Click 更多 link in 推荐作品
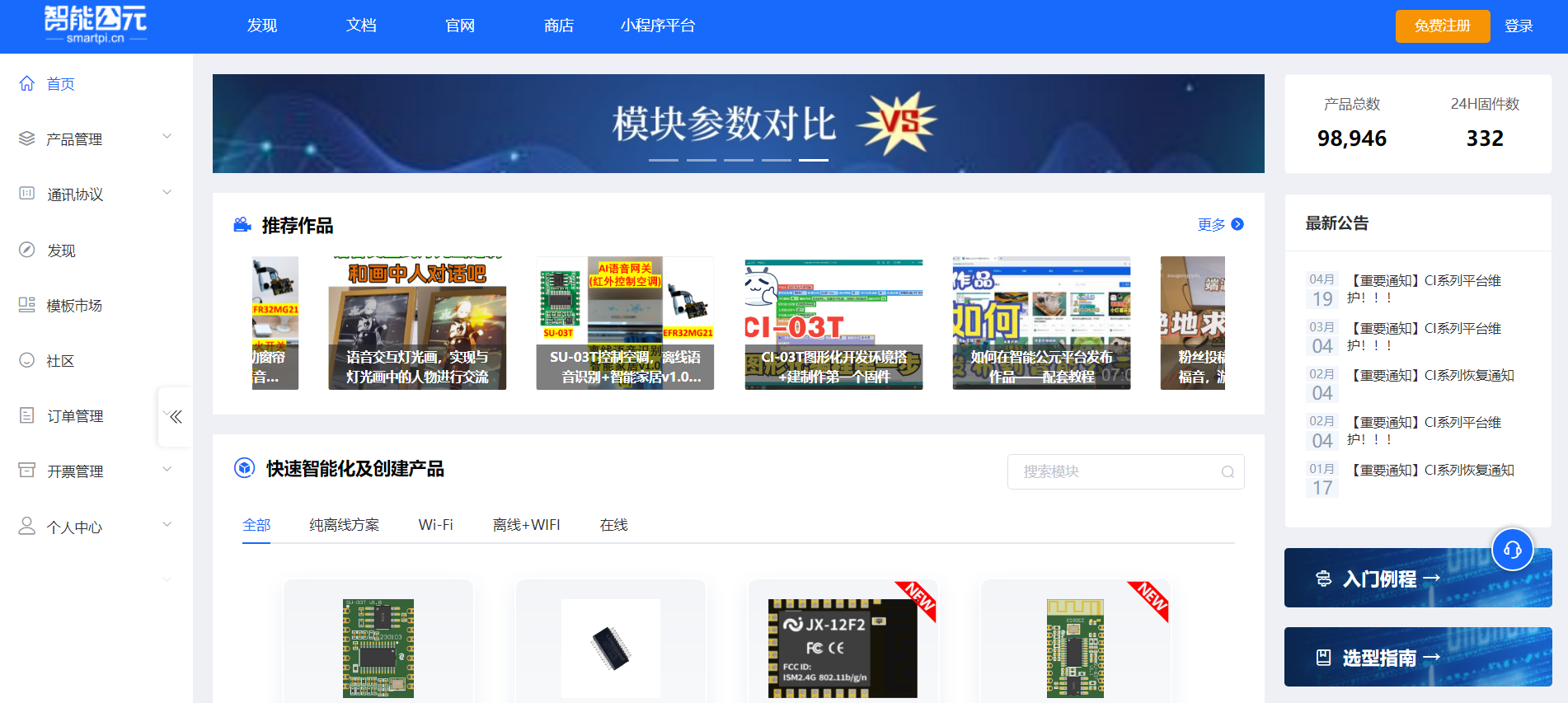Screen dimensions: 1568x703 click(x=1211, y=224)
